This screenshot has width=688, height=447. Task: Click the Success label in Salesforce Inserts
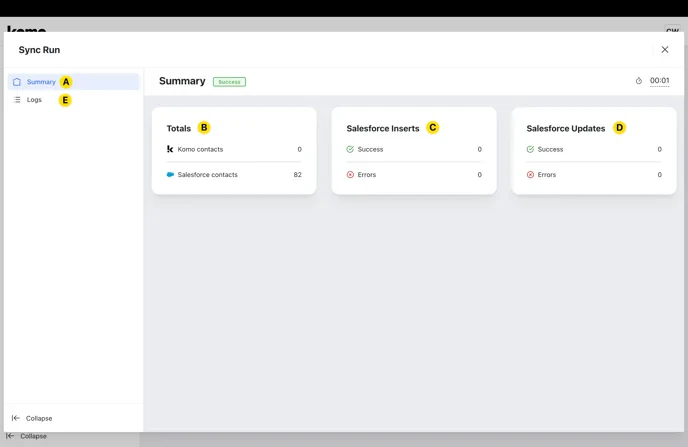coord(370,149)
